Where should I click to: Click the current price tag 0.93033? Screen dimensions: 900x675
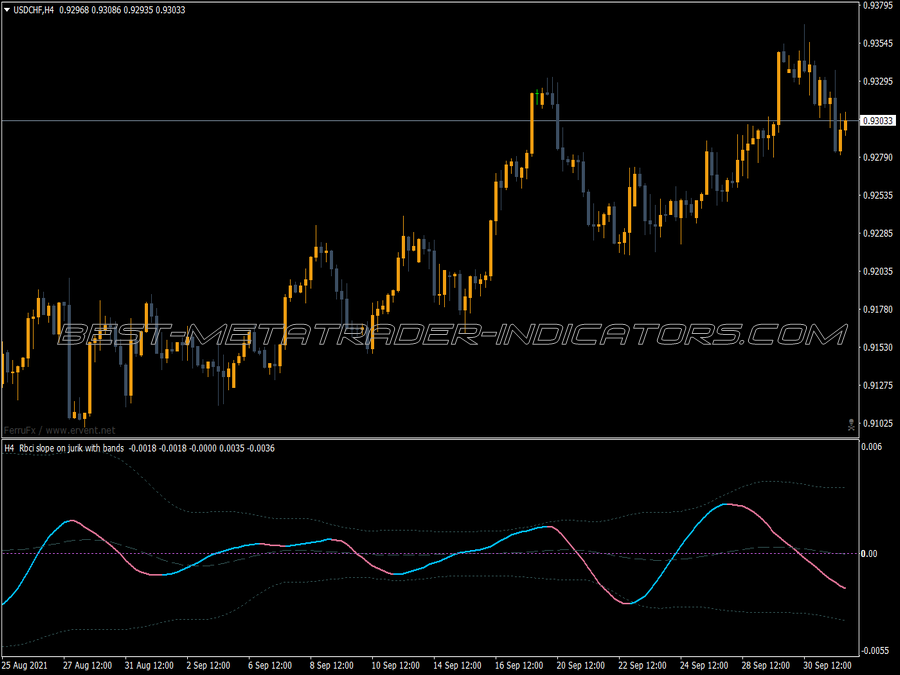click(x=878, y=121)
